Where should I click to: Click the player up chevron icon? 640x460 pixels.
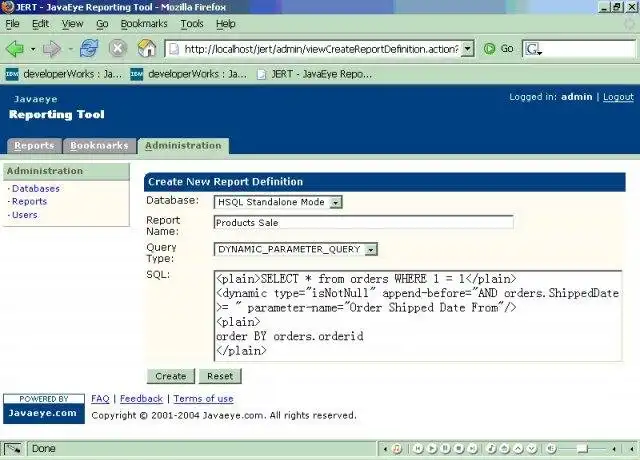(x=518, y=449)
